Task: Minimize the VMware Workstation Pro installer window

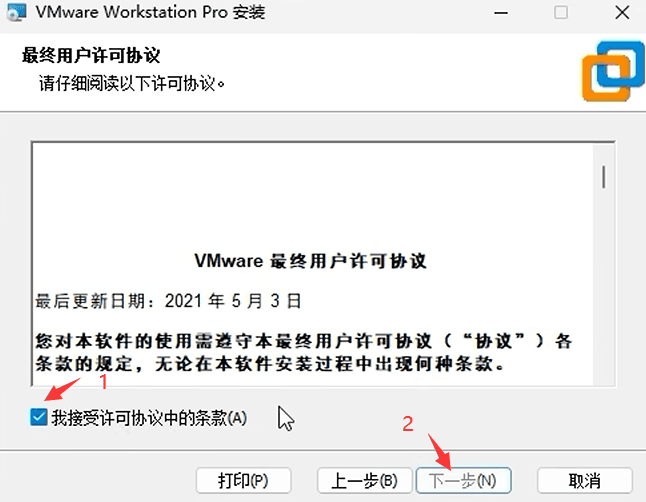Action: pyautogui.click(x=501, y=13)
